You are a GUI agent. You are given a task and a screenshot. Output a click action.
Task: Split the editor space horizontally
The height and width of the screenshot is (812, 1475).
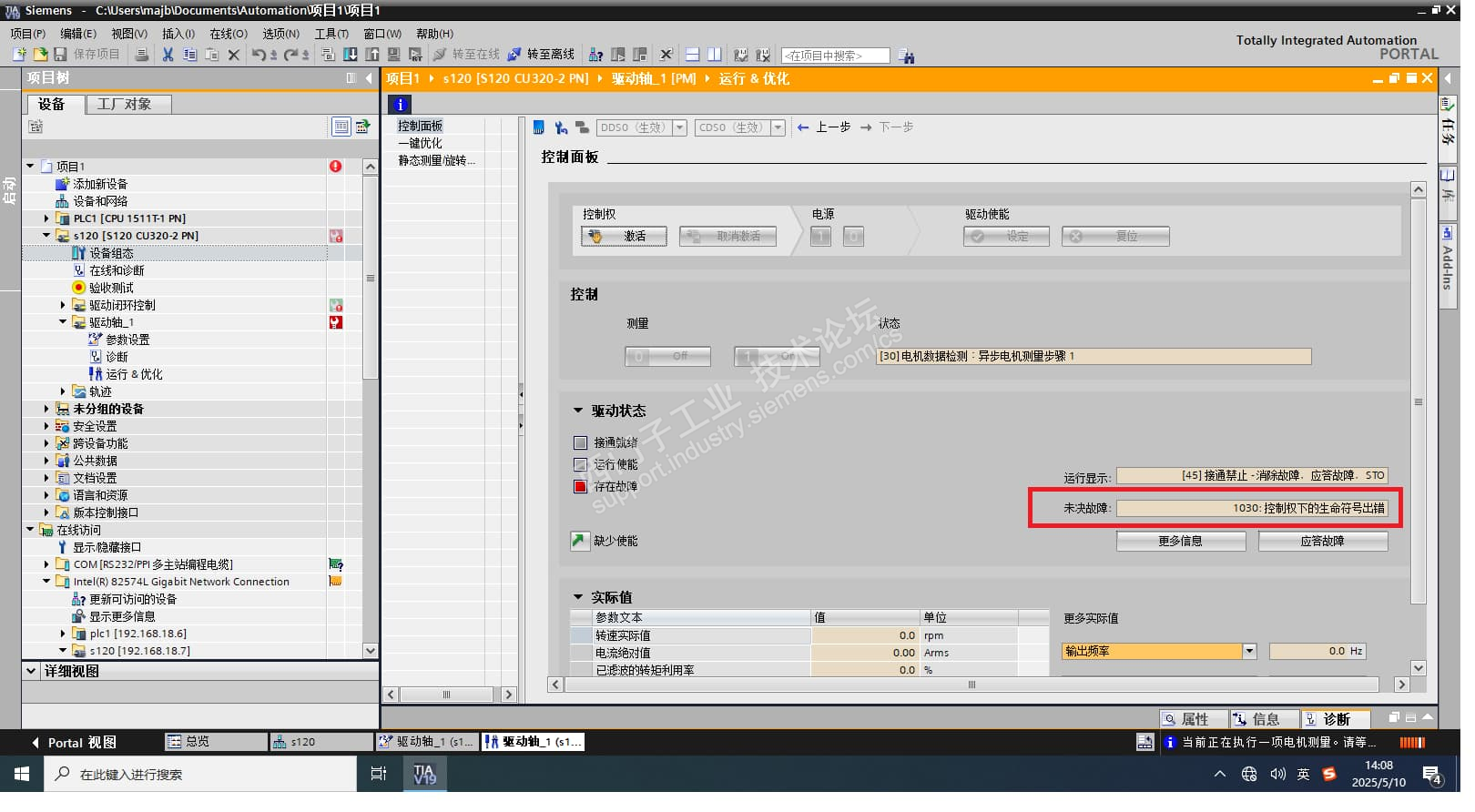[692, 55]
